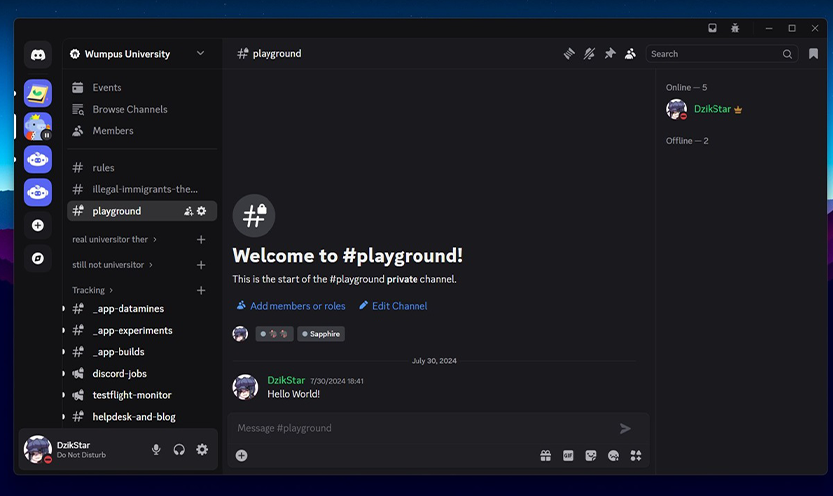
Task: Open the illegal-immigrants-the... channel
Action: point(142,189)
